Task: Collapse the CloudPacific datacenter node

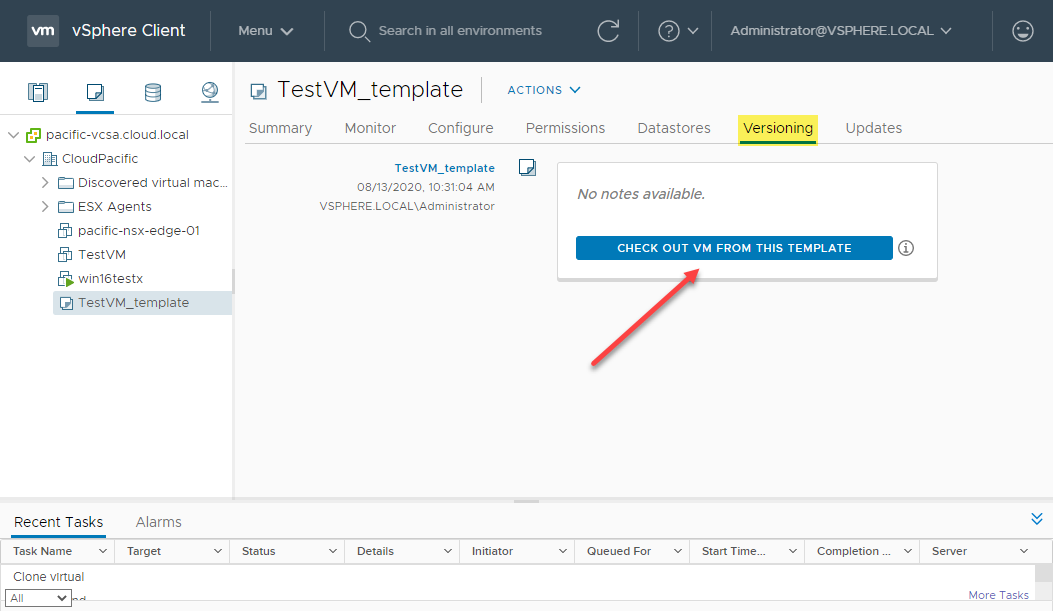Action: [29, 159]
